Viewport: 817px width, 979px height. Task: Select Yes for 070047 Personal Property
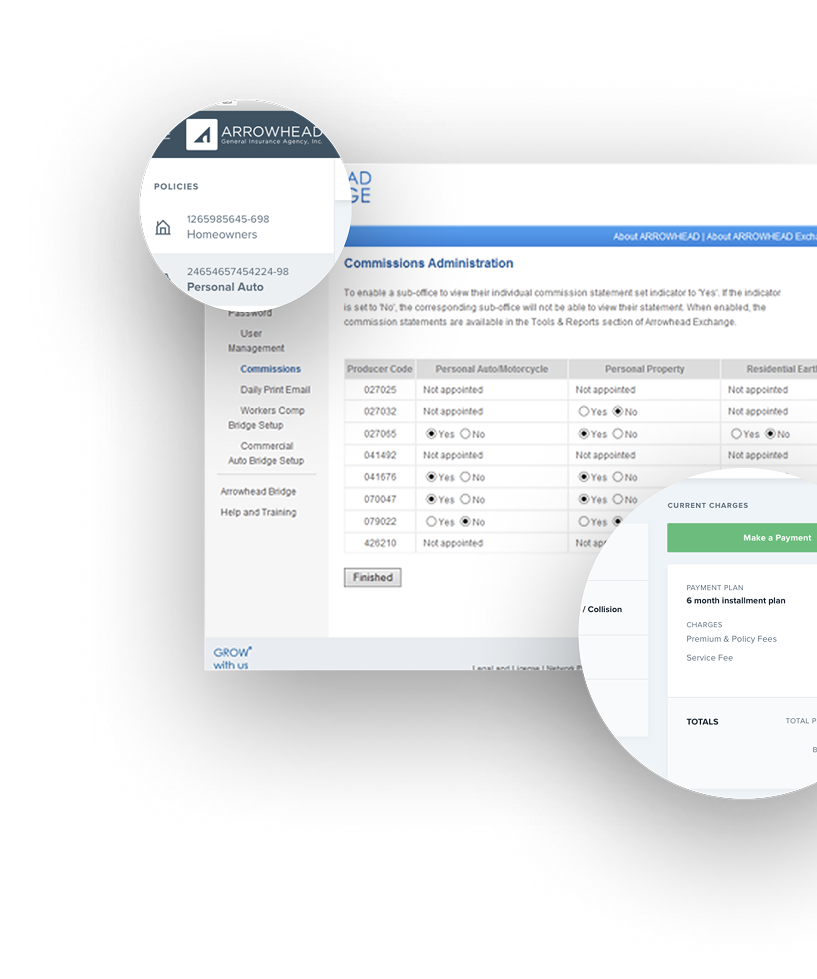[584, 499]
